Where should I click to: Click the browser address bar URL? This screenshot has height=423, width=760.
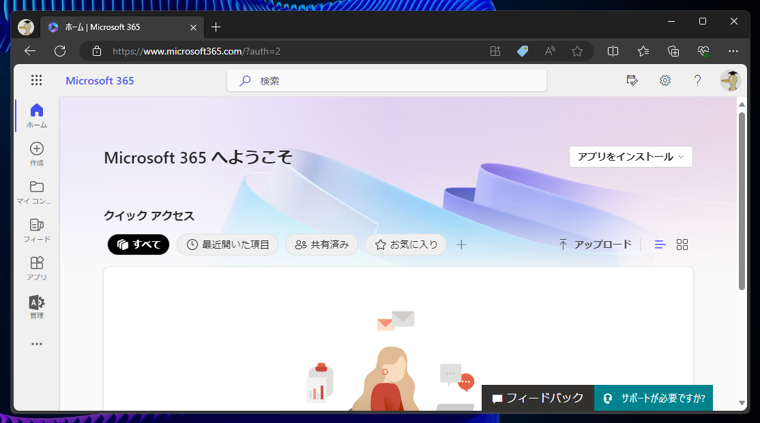pyautogui.click(x=196, y=51)
